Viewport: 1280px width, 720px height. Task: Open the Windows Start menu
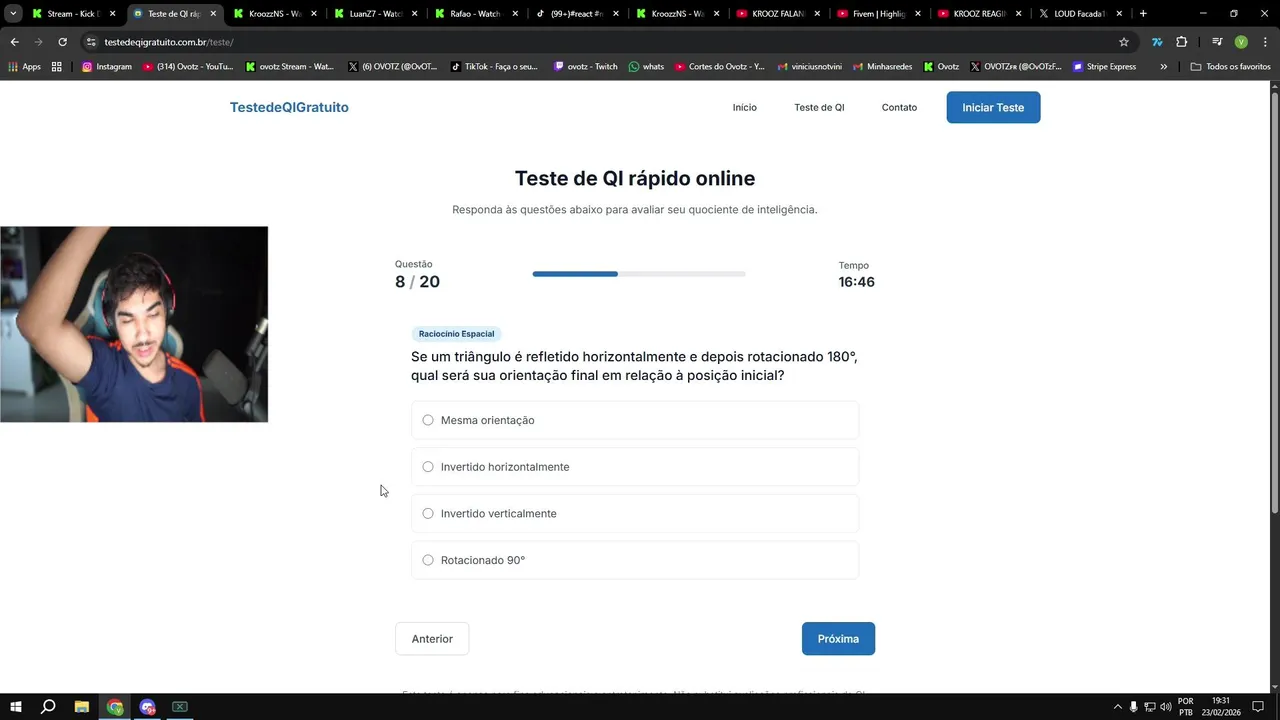pyautogui.click(x=15, y=707)
